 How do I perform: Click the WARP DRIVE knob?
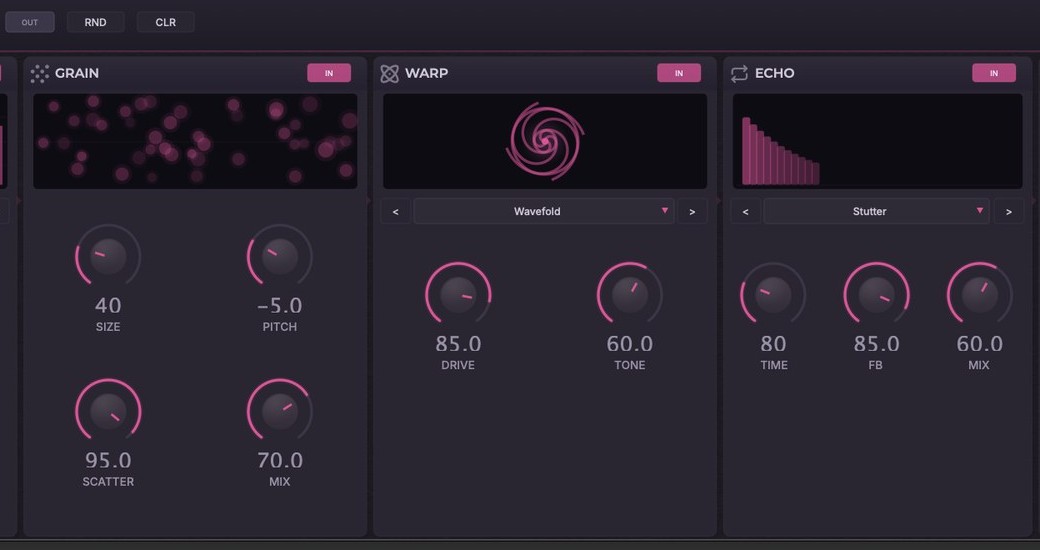[x=458, y=295]
